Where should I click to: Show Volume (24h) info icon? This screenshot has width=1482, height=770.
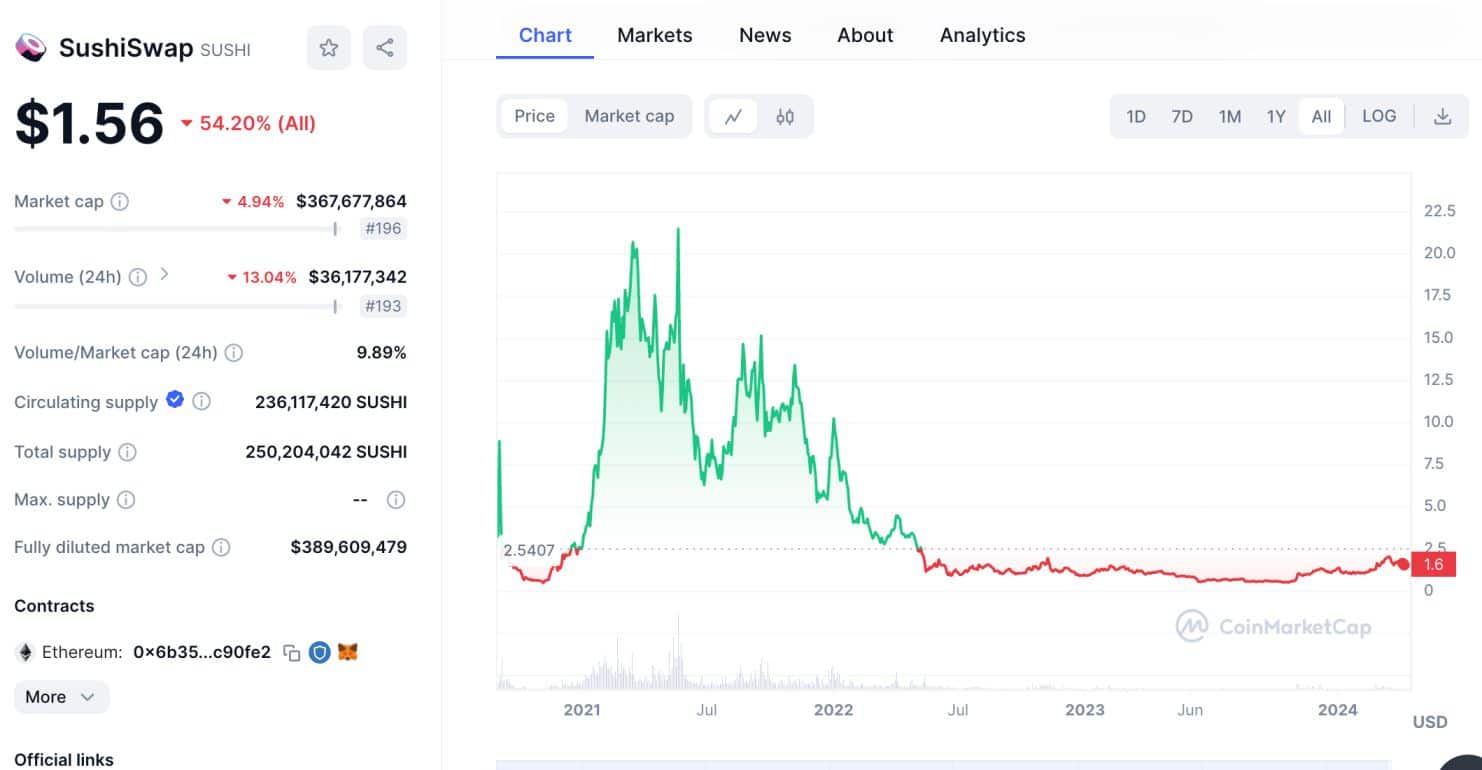coord(138,277)
